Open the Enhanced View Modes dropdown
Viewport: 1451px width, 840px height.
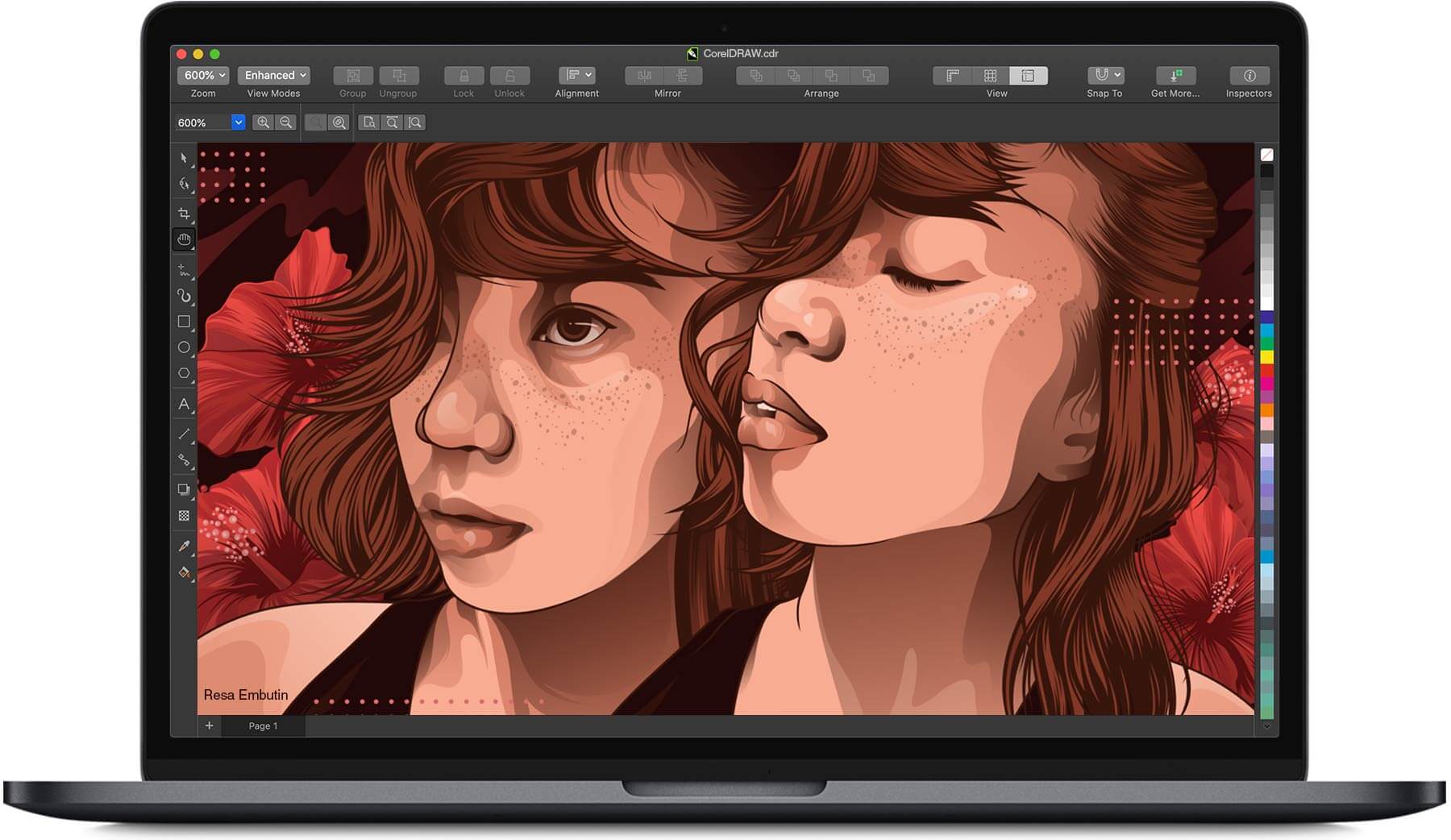point(274,76)
